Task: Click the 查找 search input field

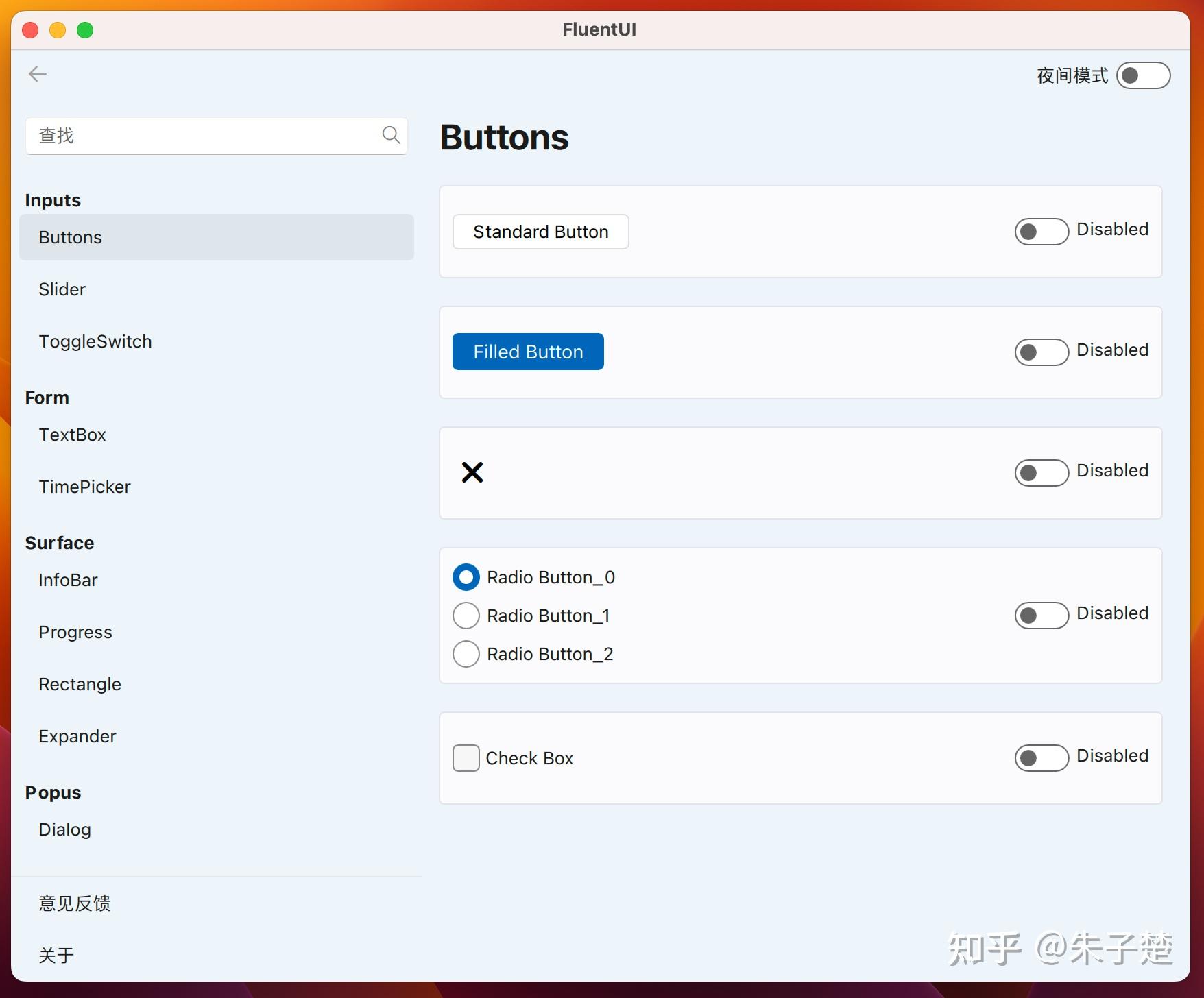Action: 217,136
